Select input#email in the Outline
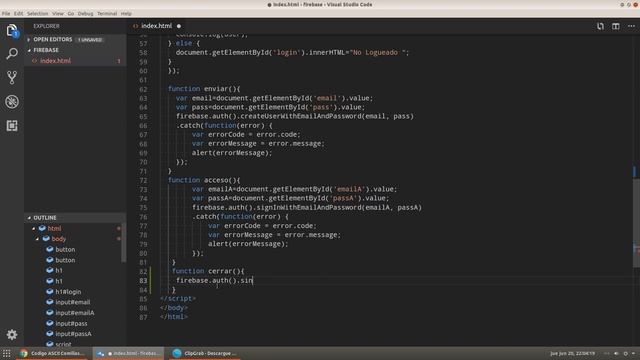640x360 pixels. click(x=73, y=302)
